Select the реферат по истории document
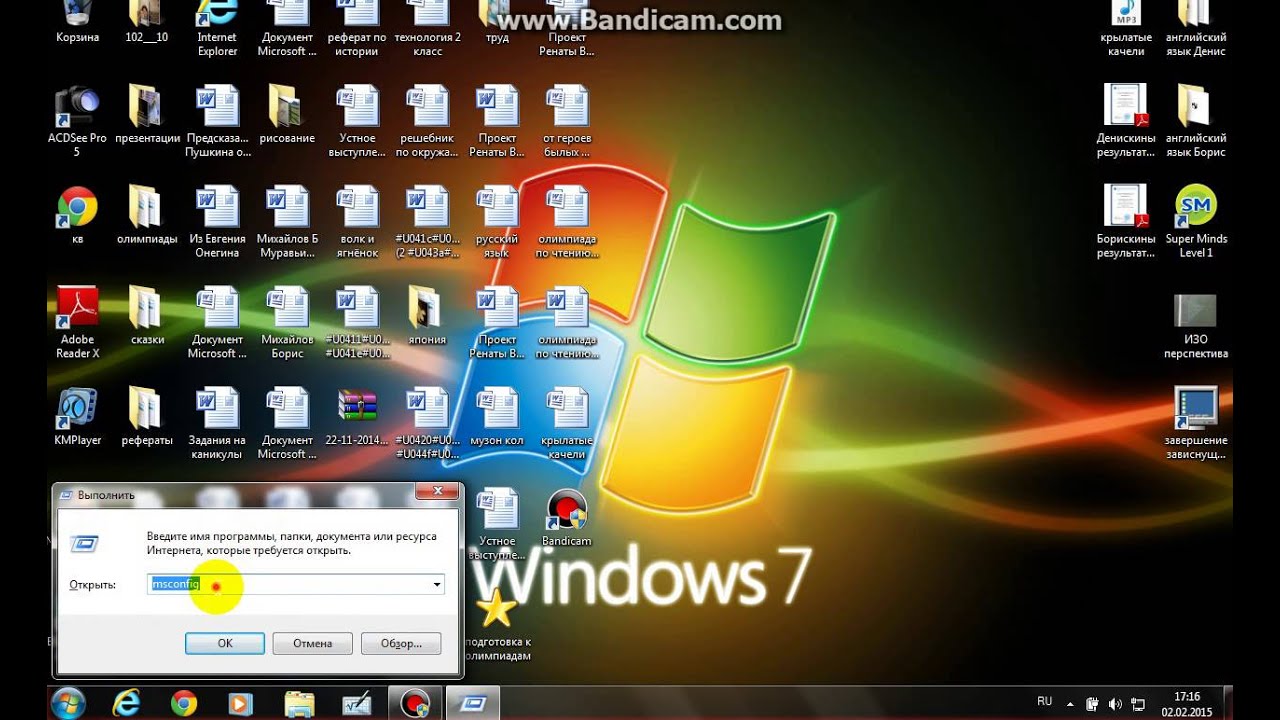This screenshot has width=1280, height=720. tap(357, 28)
